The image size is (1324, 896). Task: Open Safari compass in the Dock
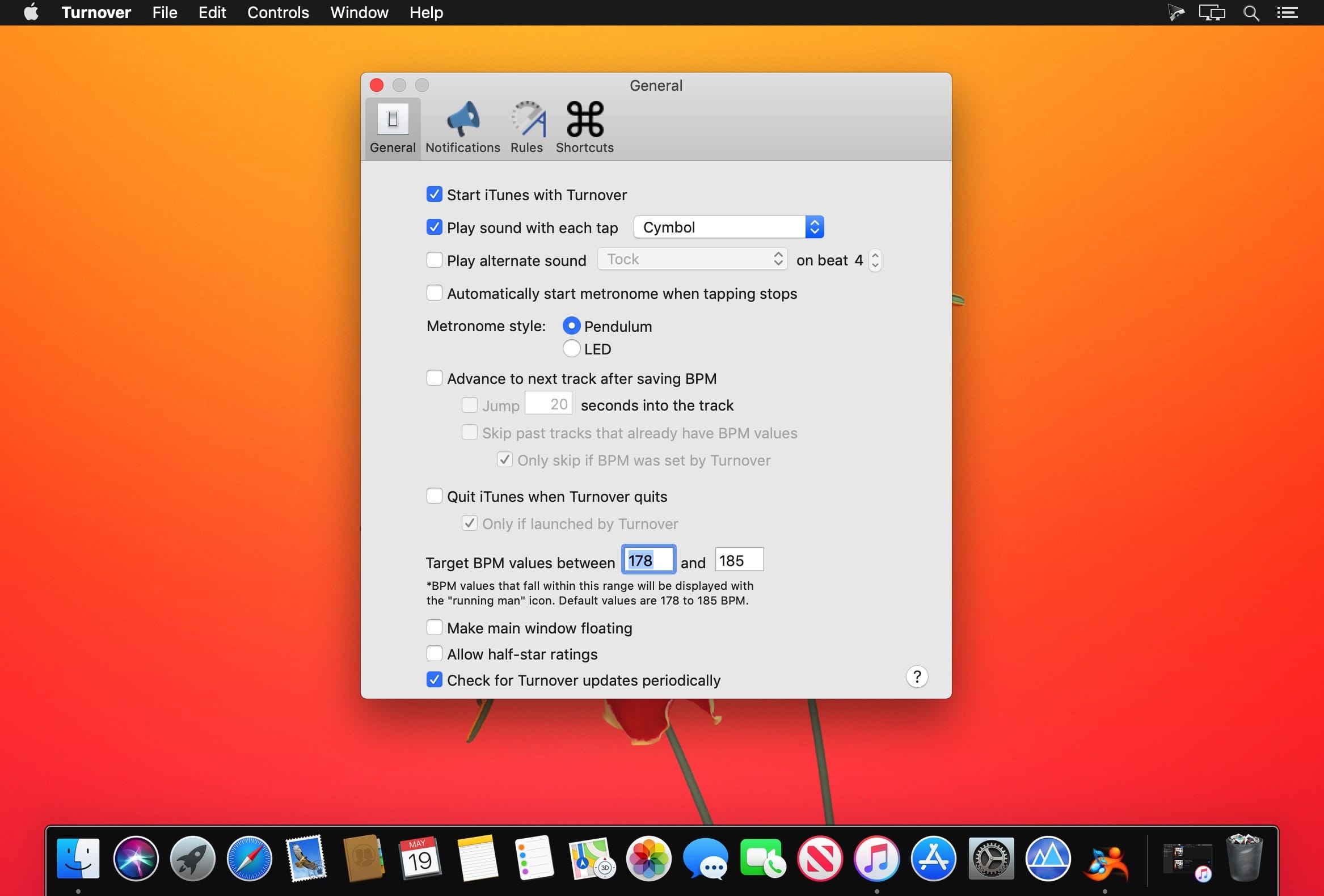coord(250,859)
